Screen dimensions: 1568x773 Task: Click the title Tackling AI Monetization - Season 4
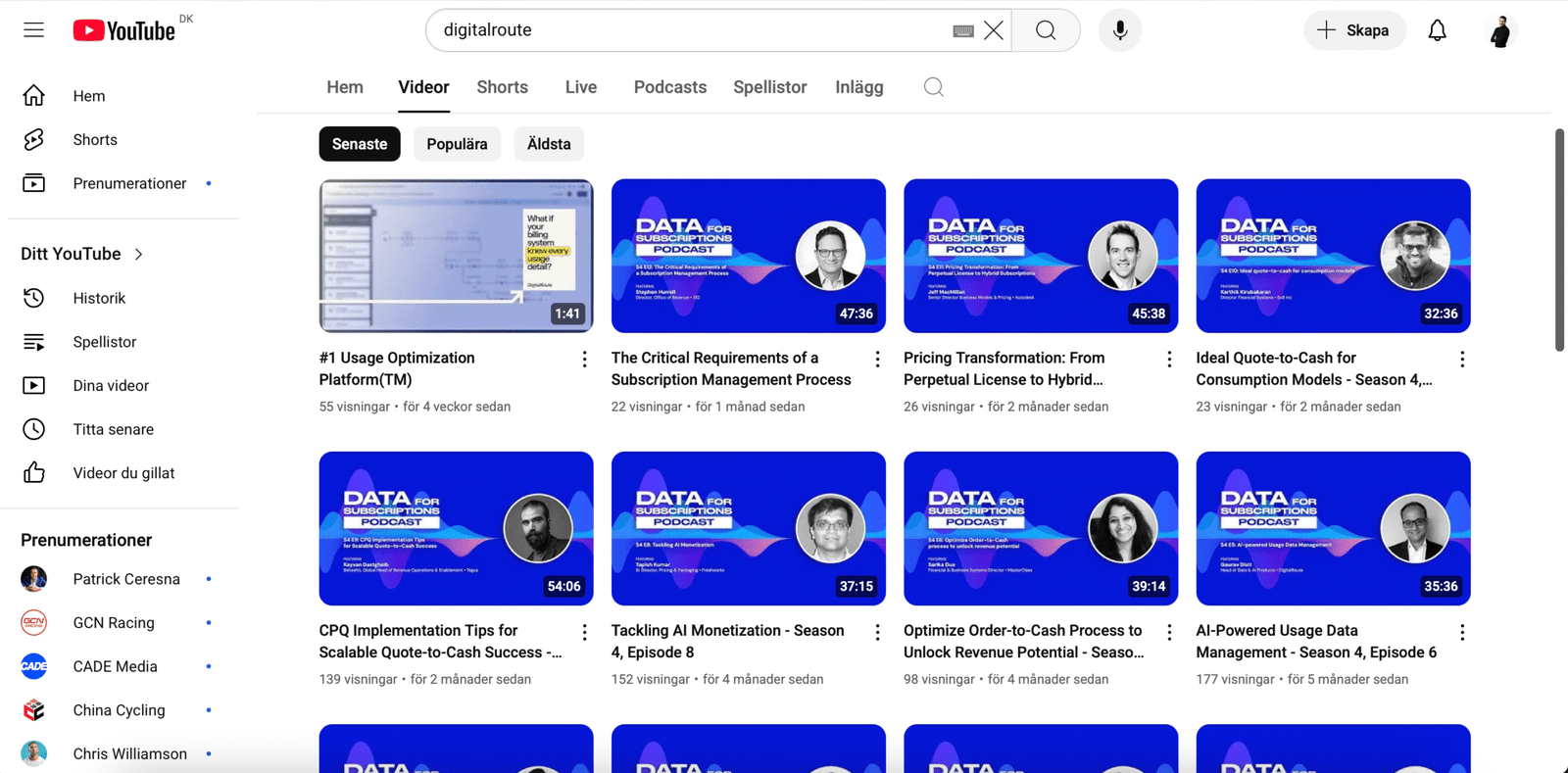coord(727,641)
